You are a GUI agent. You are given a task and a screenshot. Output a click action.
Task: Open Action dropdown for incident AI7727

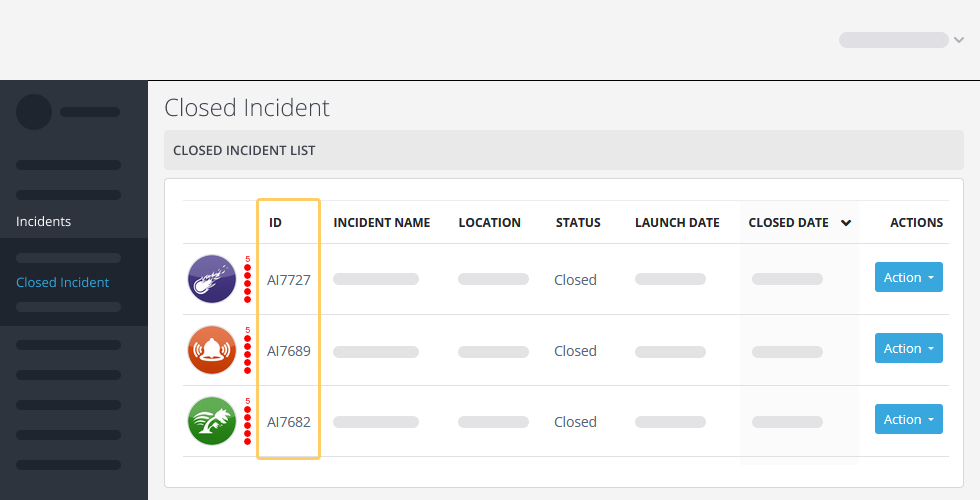pyautogui.click(x=909, y=278)
